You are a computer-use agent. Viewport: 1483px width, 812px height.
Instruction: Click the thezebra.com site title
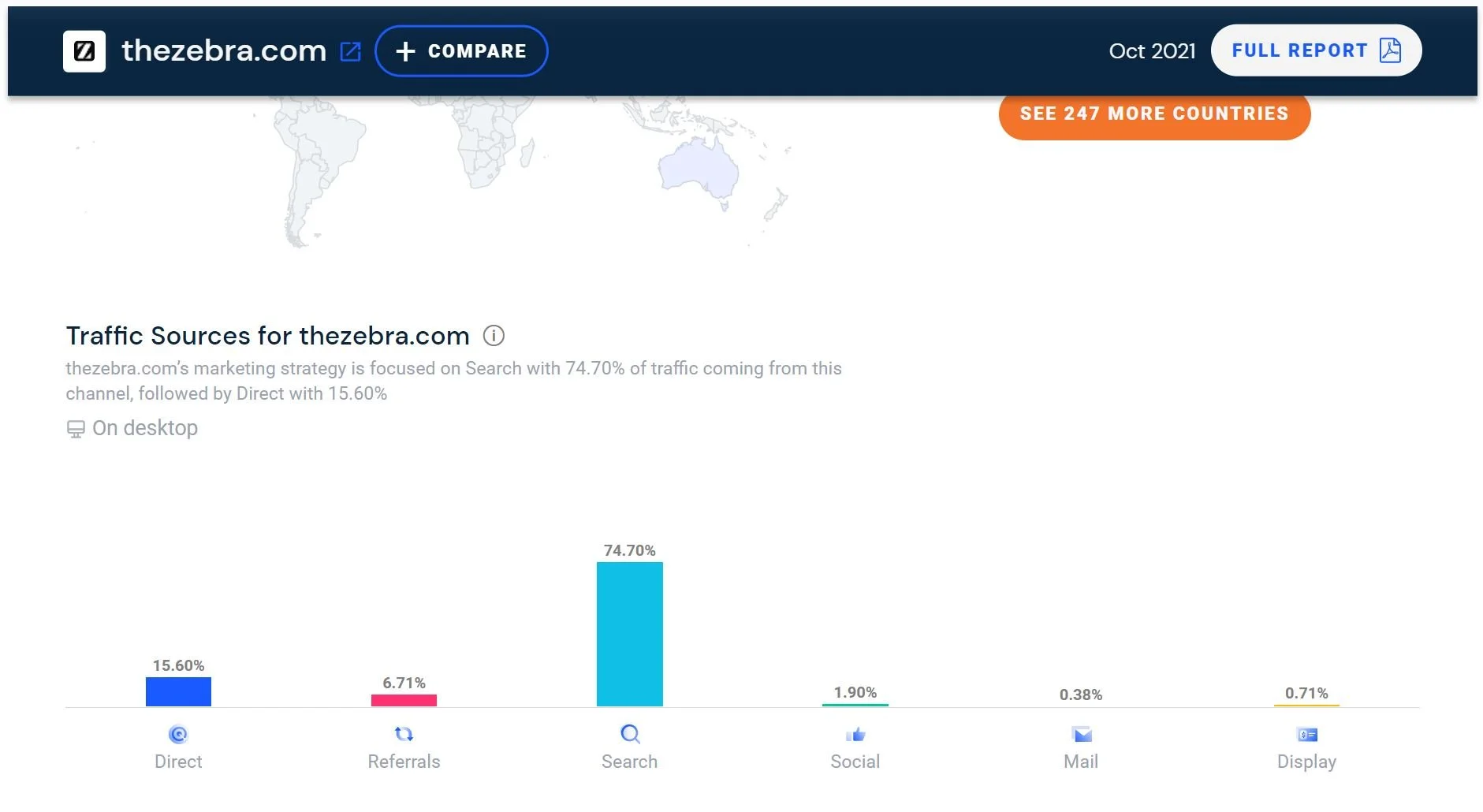pyautogui.click(x=224, y=50)
